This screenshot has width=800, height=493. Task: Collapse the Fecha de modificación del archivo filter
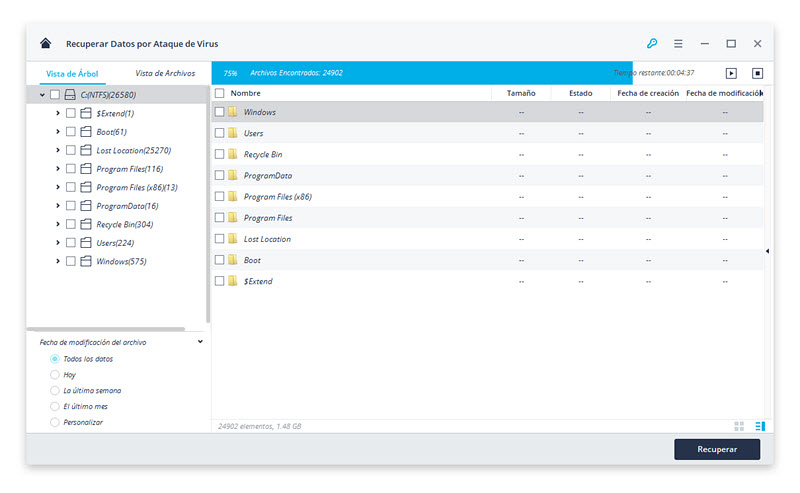[x=201, y=342]
